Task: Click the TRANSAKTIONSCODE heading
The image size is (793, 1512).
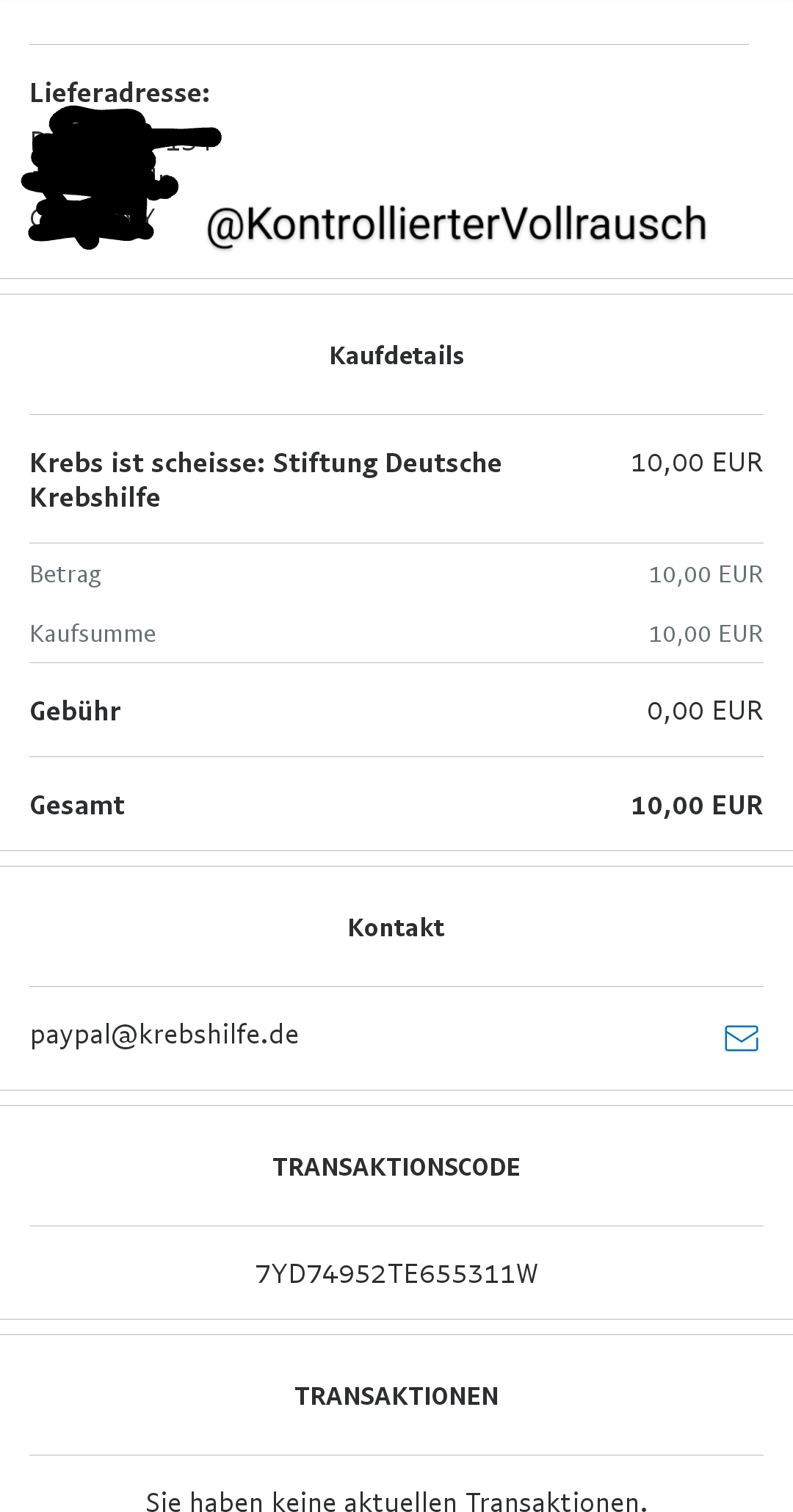Action: pos(396,1167)
